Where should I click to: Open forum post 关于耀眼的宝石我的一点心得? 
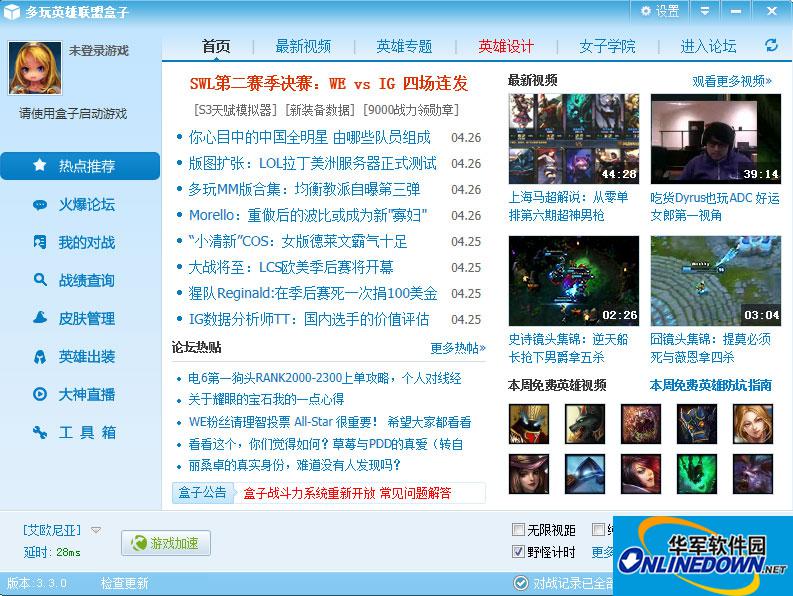266,399
